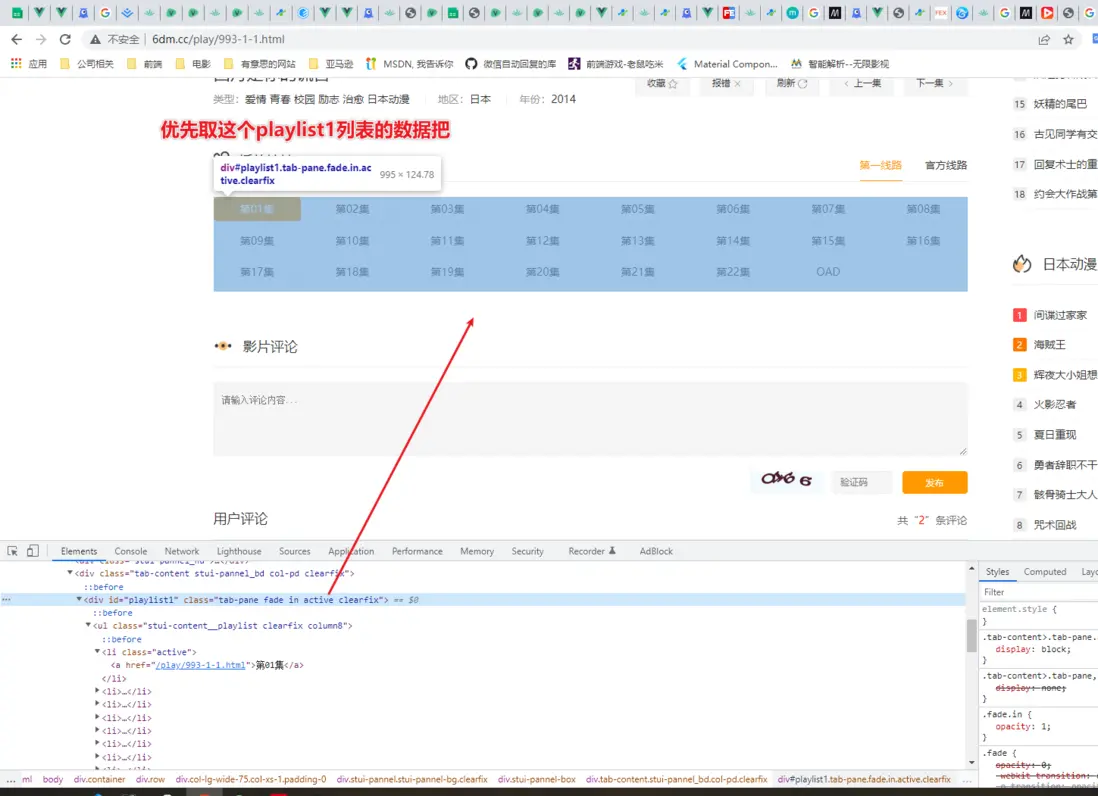
Task: Open the 有意思的网站 bookmark folder
Action: tap(259, 64)
